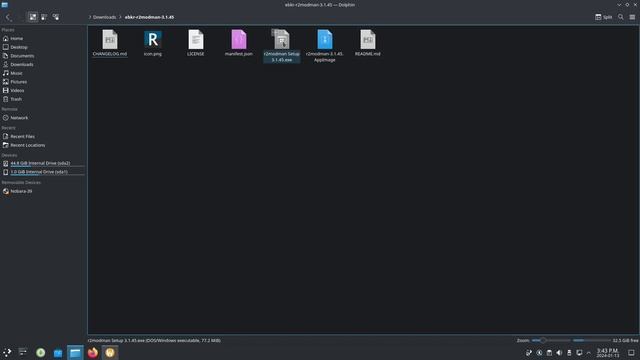Open the blue store bag taskbar icon
The image size is (640, 360).
tap(58, 353)
